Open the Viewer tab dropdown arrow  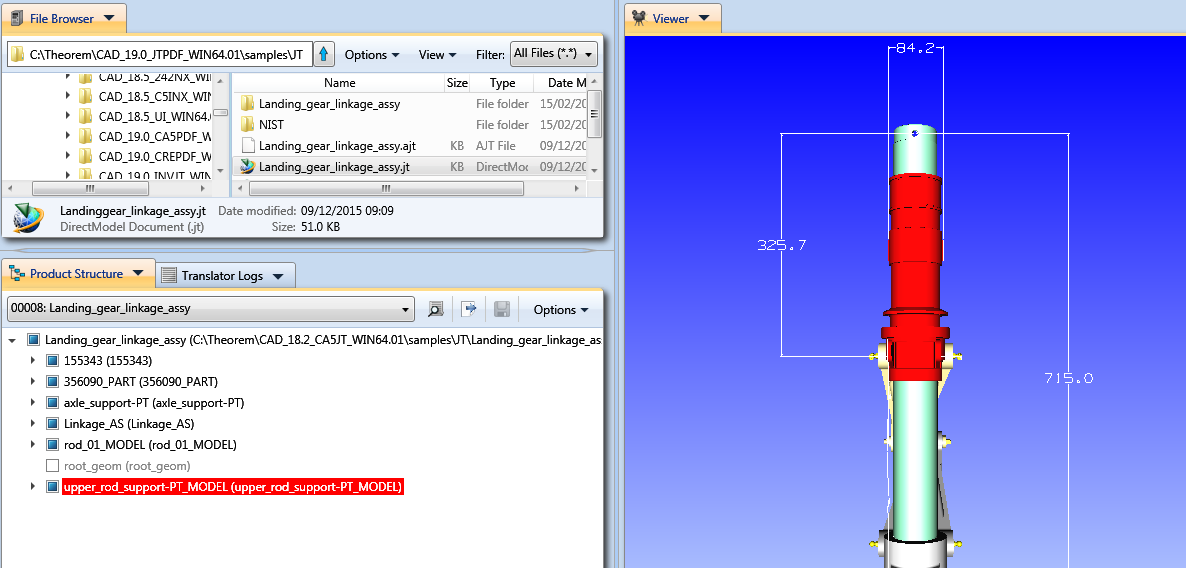point(704,18)
